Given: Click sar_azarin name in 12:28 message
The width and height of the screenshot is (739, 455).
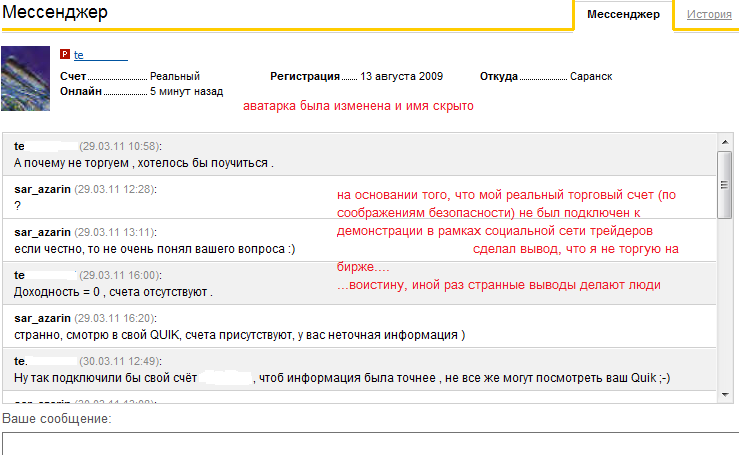Looking at the screenshot, I should coord(42,189).
